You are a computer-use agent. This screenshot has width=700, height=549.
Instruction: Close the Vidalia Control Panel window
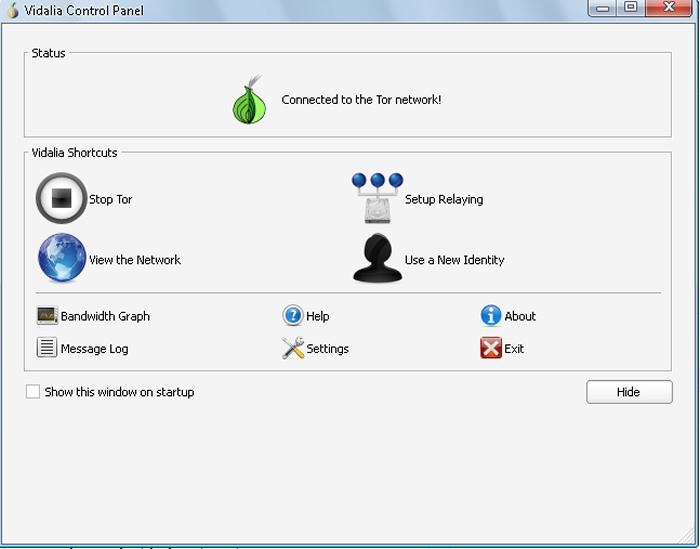(x=669, y=8)
